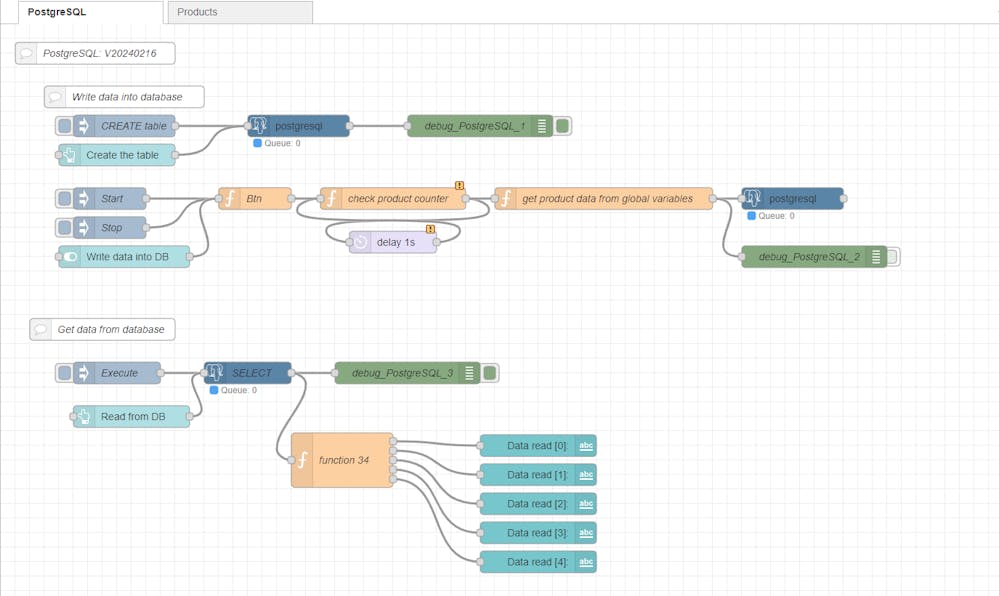This screenshot has height=596, width=999.
Task: Click the elephant icon on the SELECT node
Action: point(215,372)
